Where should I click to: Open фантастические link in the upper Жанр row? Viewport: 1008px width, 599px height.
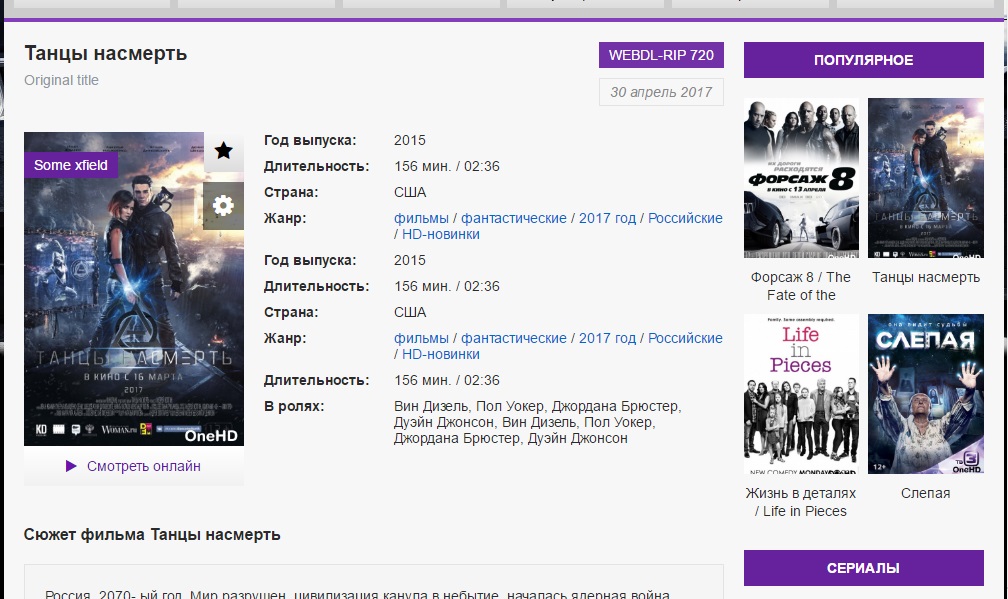[x=514, y=219]
